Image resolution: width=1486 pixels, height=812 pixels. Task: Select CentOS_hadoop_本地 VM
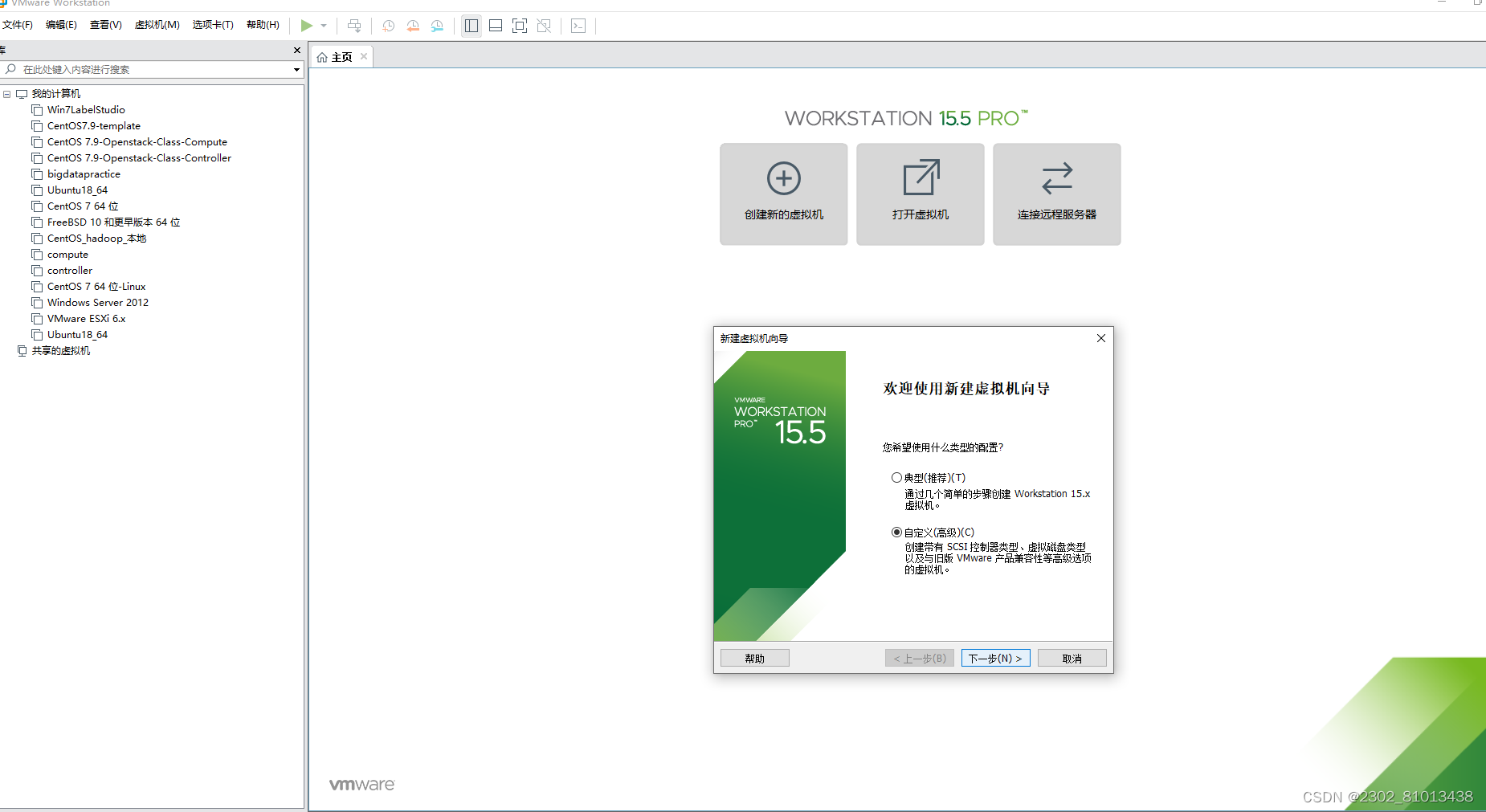[x=96, y=239]
